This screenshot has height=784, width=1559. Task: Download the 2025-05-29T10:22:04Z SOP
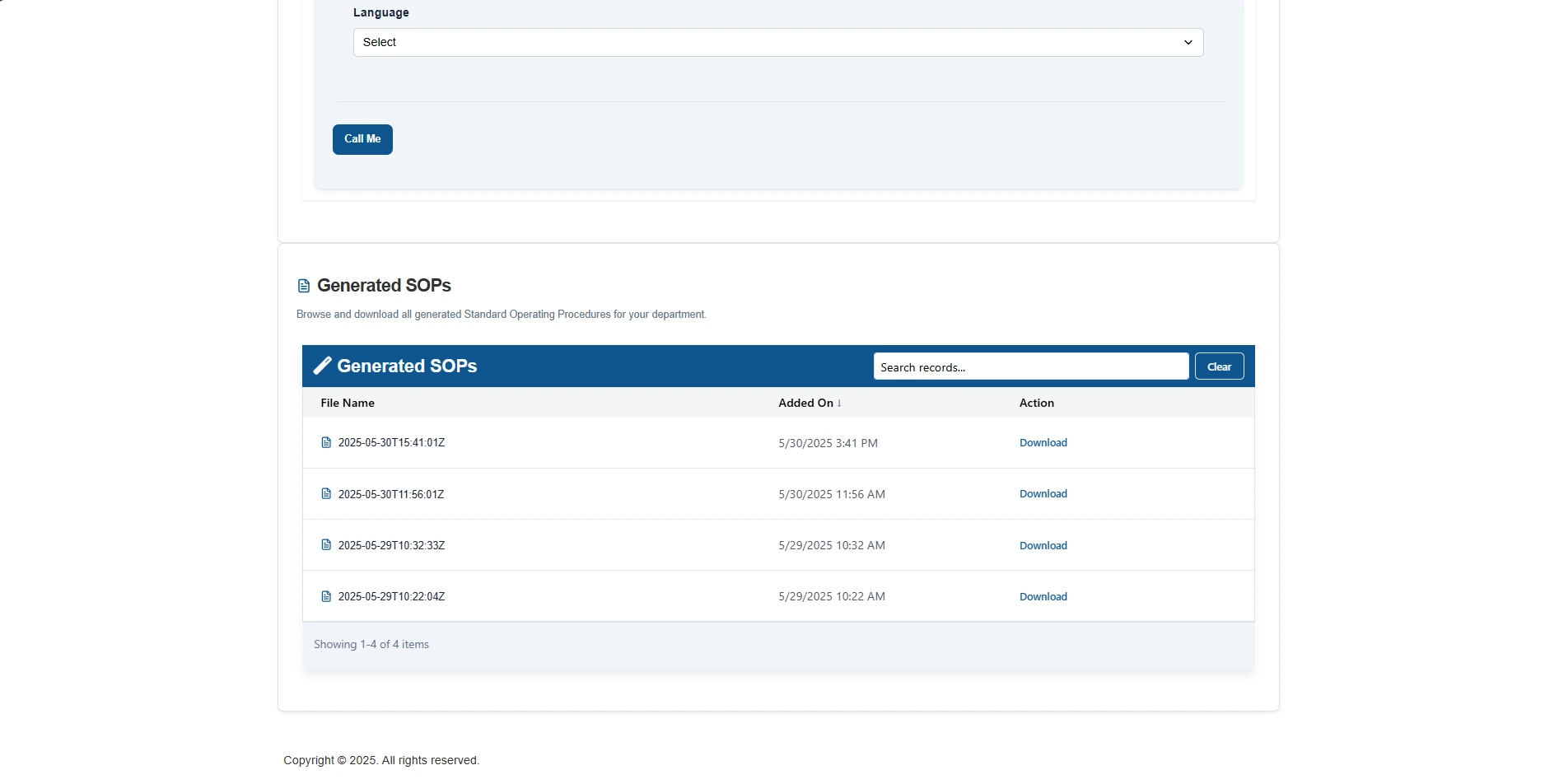[x=1043, y=596]
